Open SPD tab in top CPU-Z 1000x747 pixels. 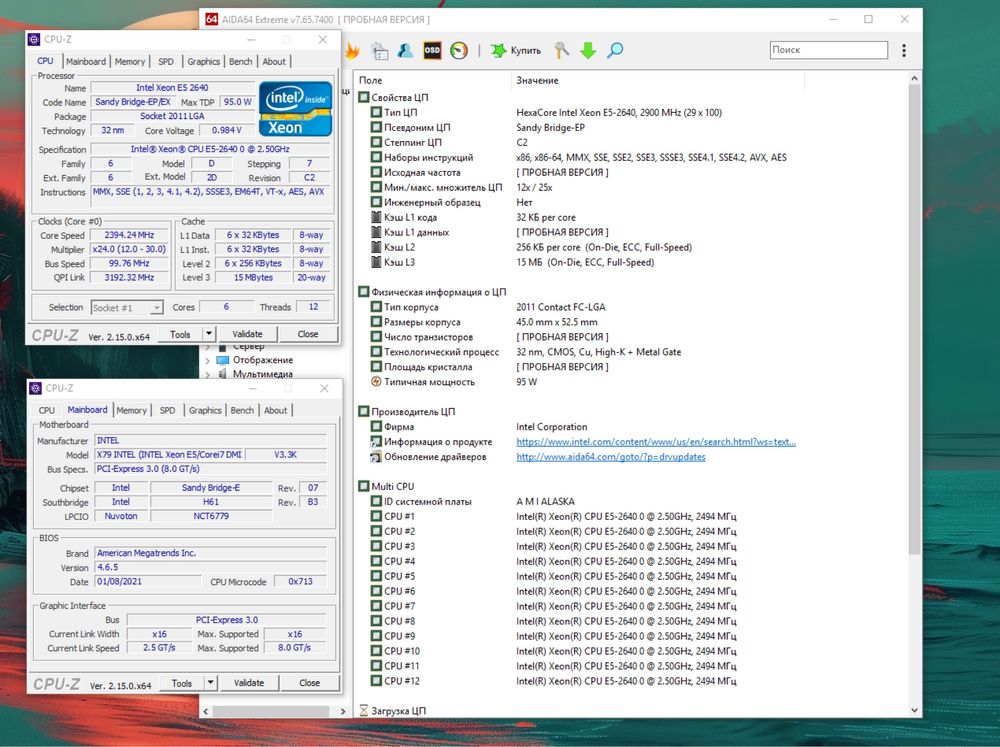tap(166, 61)
